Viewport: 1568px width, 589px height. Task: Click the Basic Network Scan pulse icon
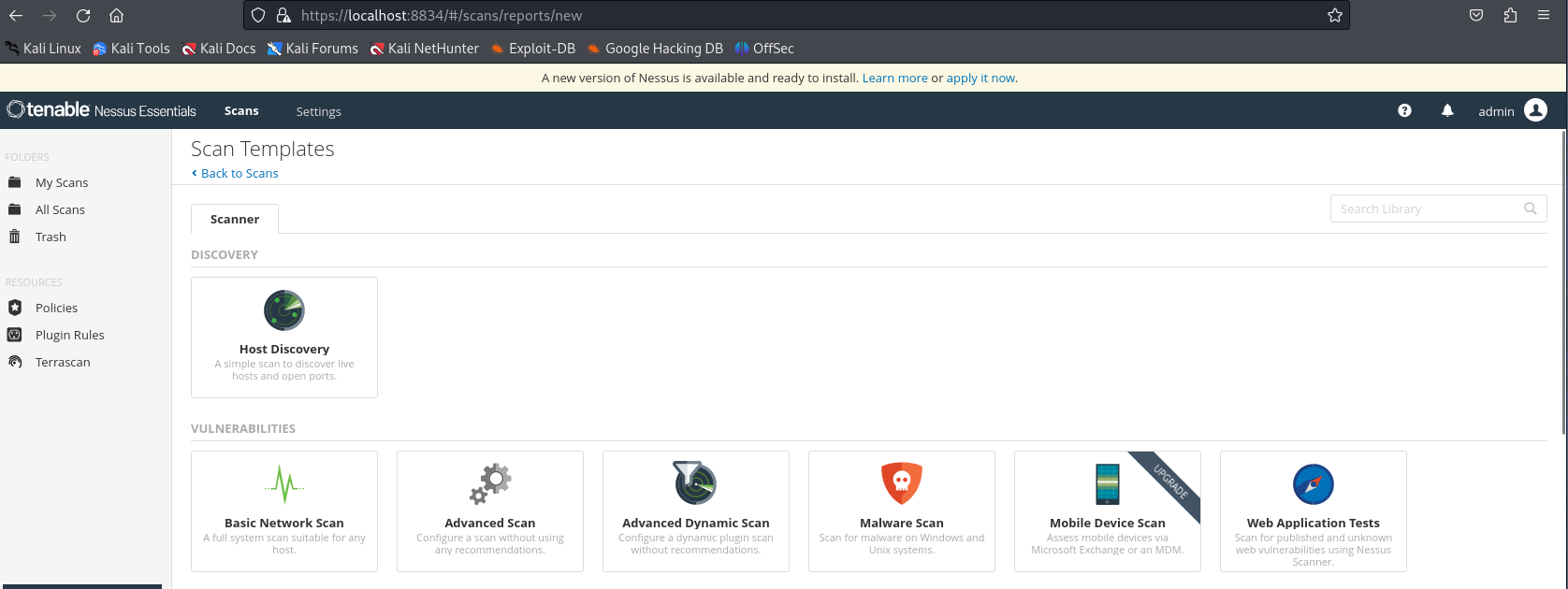tap(284, 484)
